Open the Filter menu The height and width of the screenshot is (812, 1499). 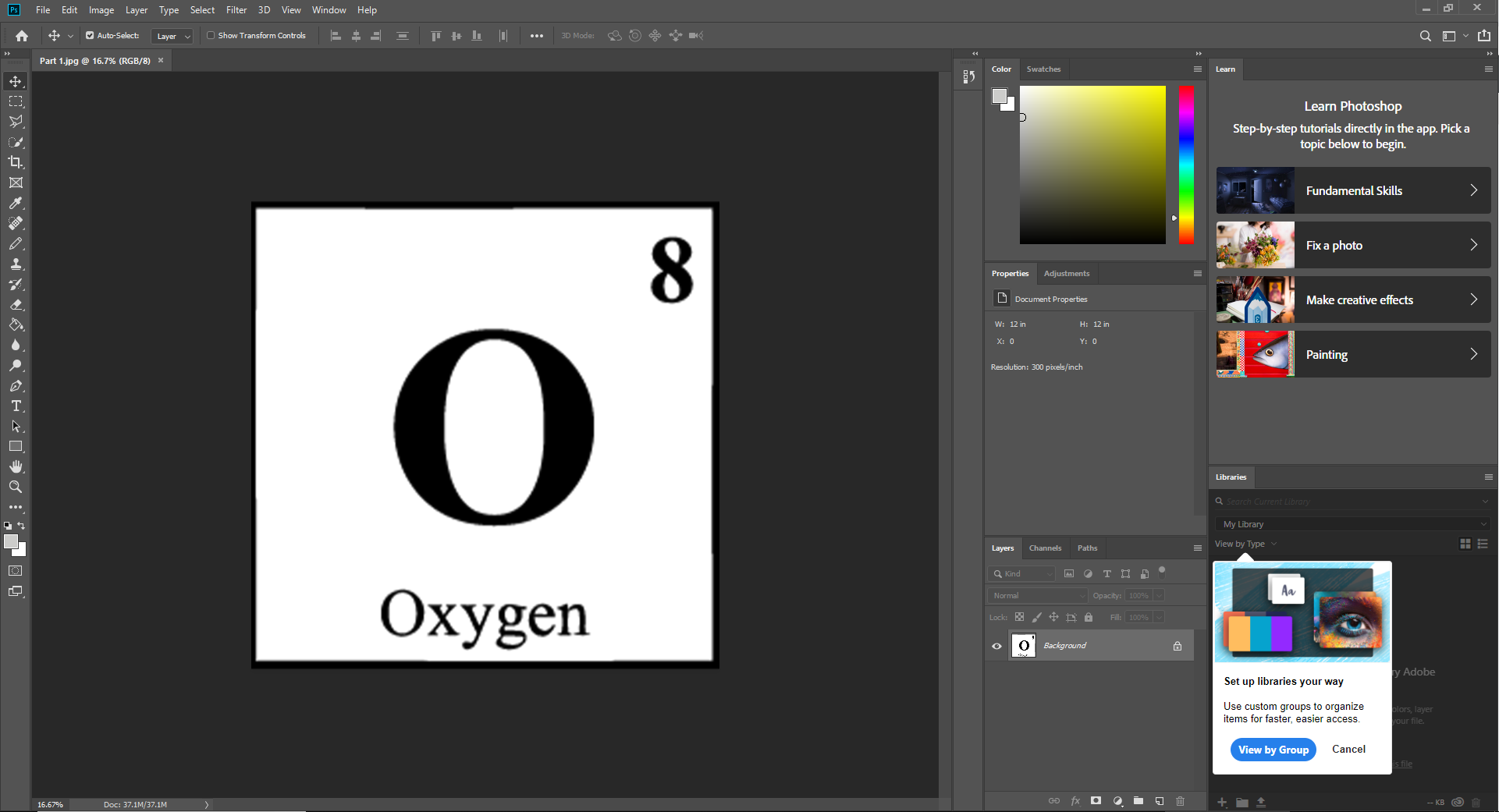pos(236,10)
